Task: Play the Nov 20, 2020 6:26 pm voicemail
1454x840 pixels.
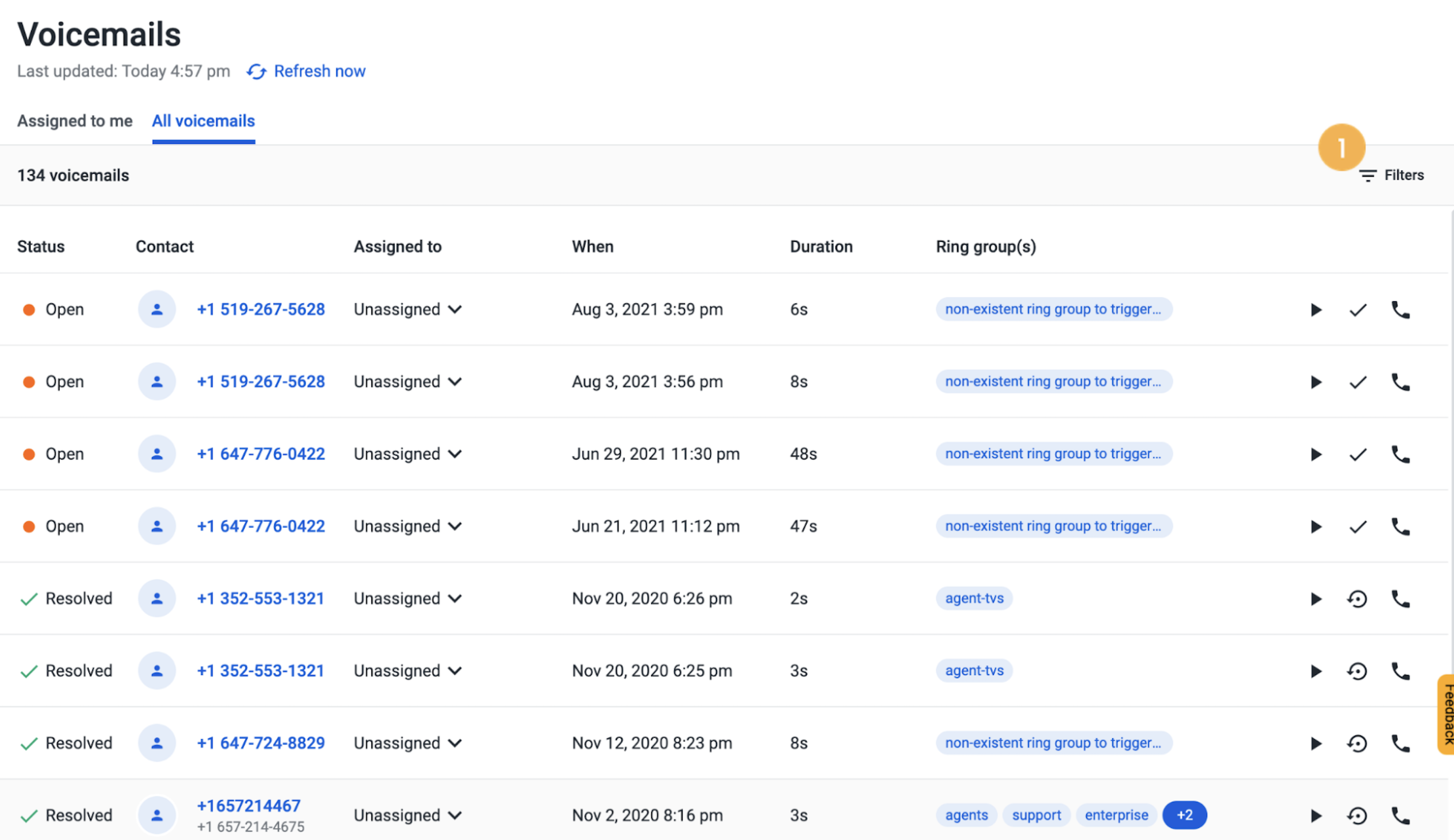Action: coord(1316,599)
